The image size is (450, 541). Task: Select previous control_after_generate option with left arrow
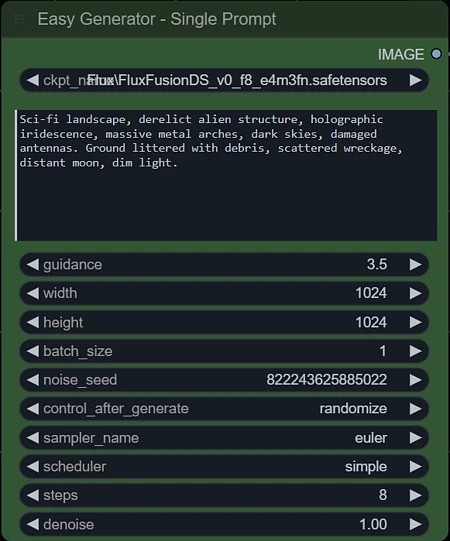click(33, 409)
